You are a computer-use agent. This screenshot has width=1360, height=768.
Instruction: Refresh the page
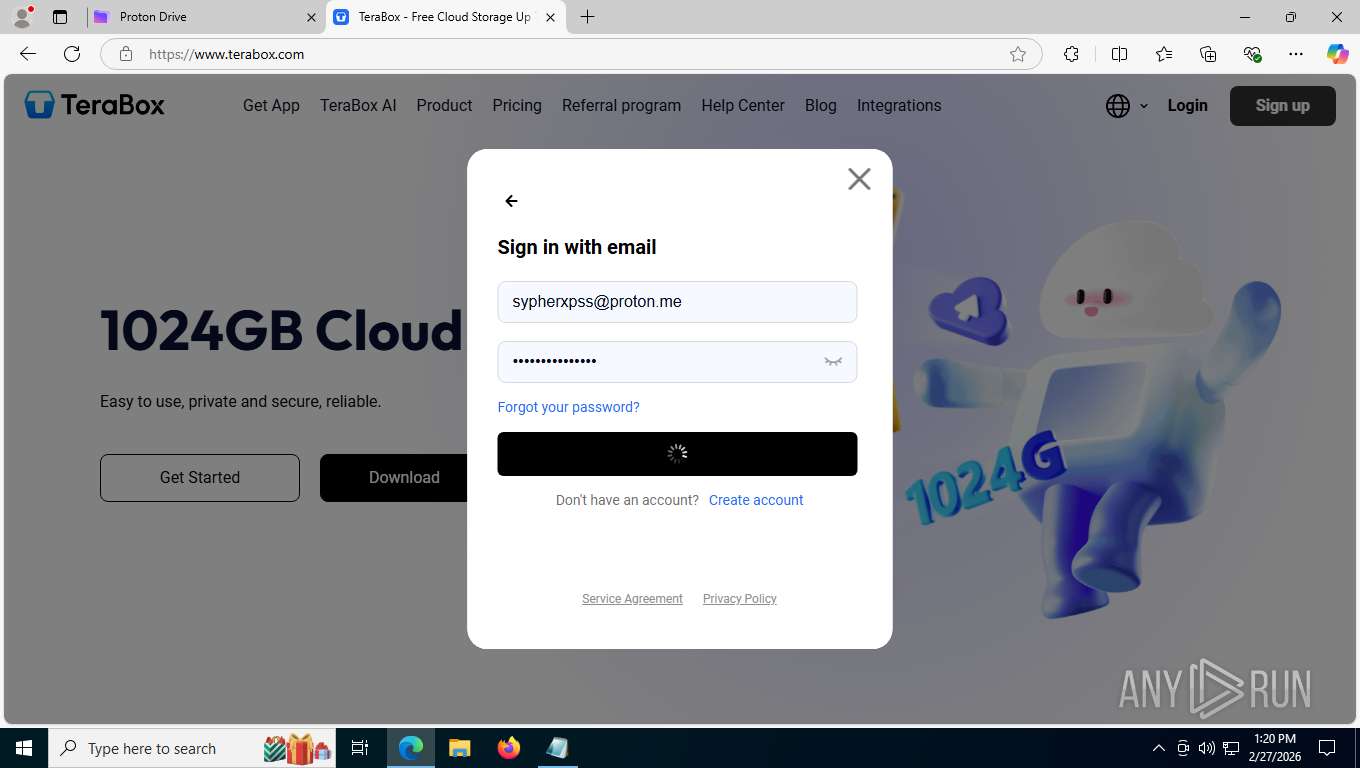(72, 54)
